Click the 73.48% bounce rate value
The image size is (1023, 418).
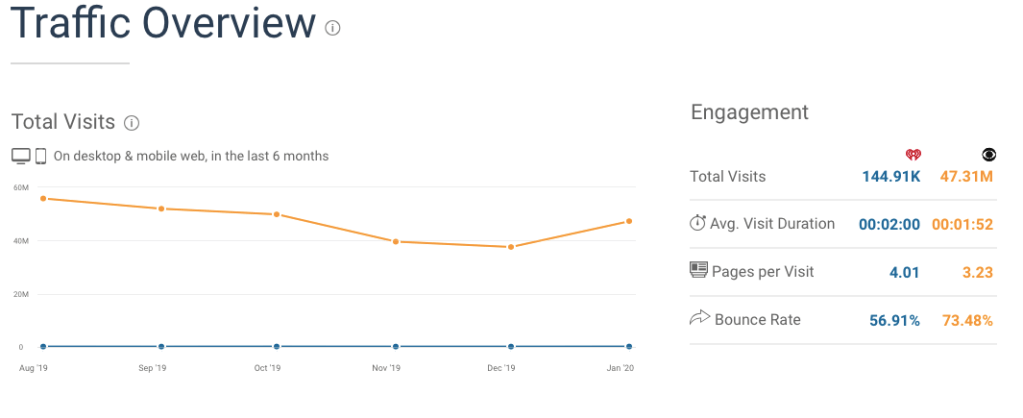tap(967, 320)
